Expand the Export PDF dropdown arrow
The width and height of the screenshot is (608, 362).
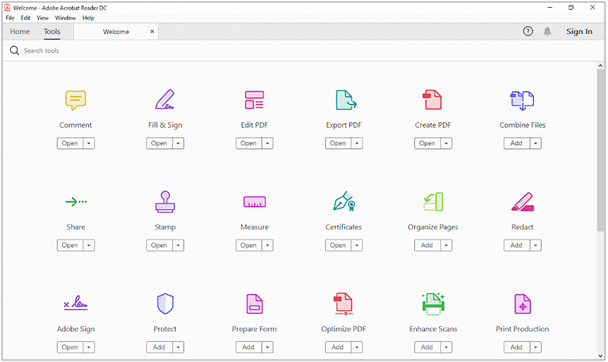[x=357, y=143]
